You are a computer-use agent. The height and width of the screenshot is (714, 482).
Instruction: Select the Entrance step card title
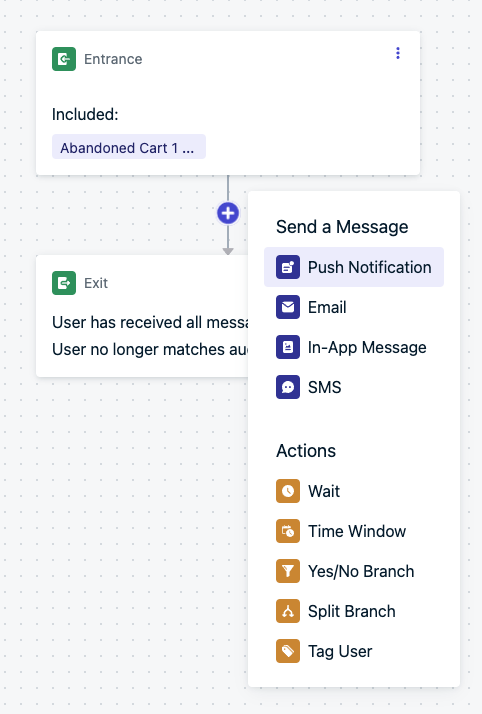pos(113,59)
